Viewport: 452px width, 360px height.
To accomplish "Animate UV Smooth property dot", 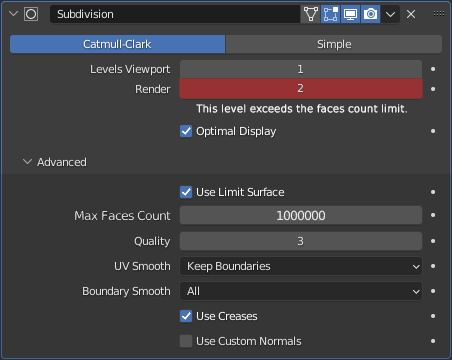I will pos(433,266).
